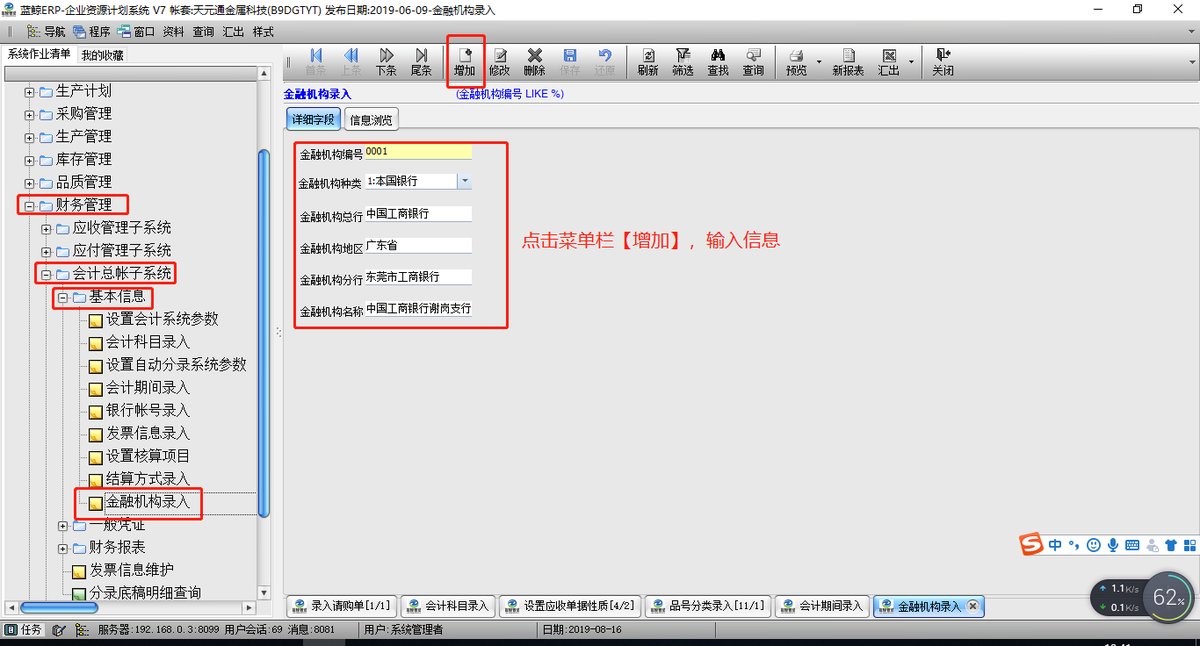The height and width of the screenshot is (646, 1200).
Task: Open the 查询 menu in menu bar
Action: [x=203, y=32]
